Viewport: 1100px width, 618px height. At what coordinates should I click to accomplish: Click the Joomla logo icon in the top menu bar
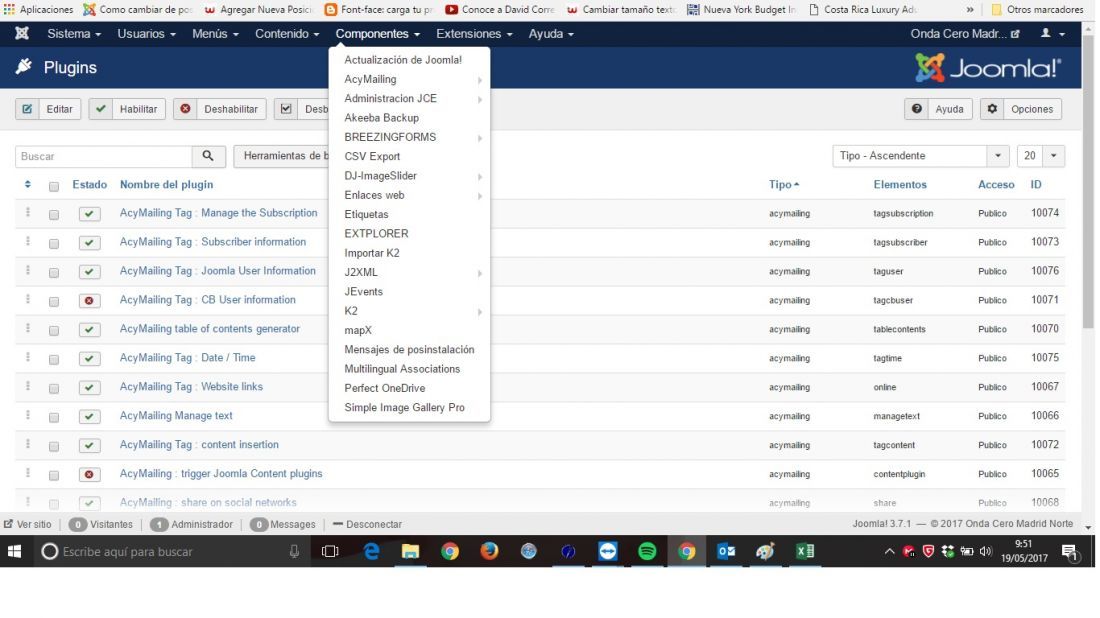tap(22, 34)
